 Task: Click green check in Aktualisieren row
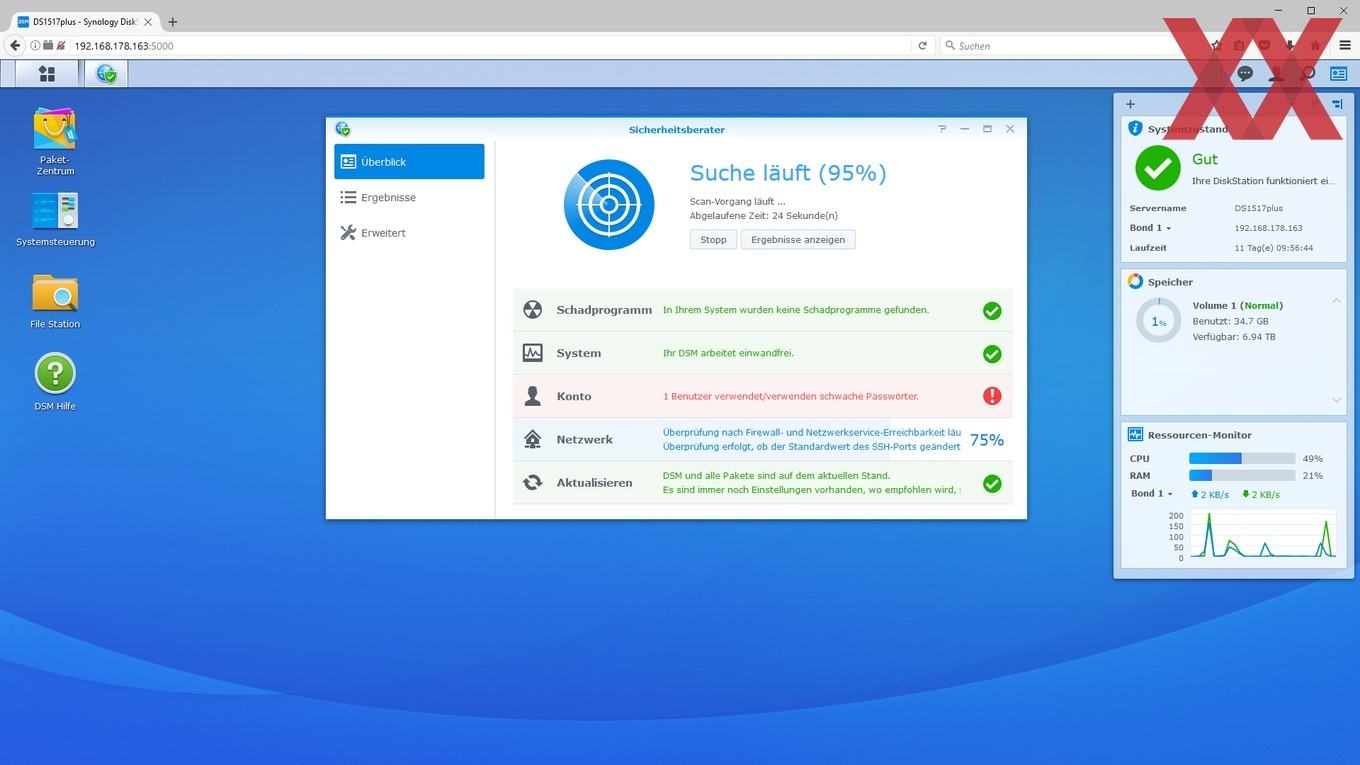coord(992,484)
